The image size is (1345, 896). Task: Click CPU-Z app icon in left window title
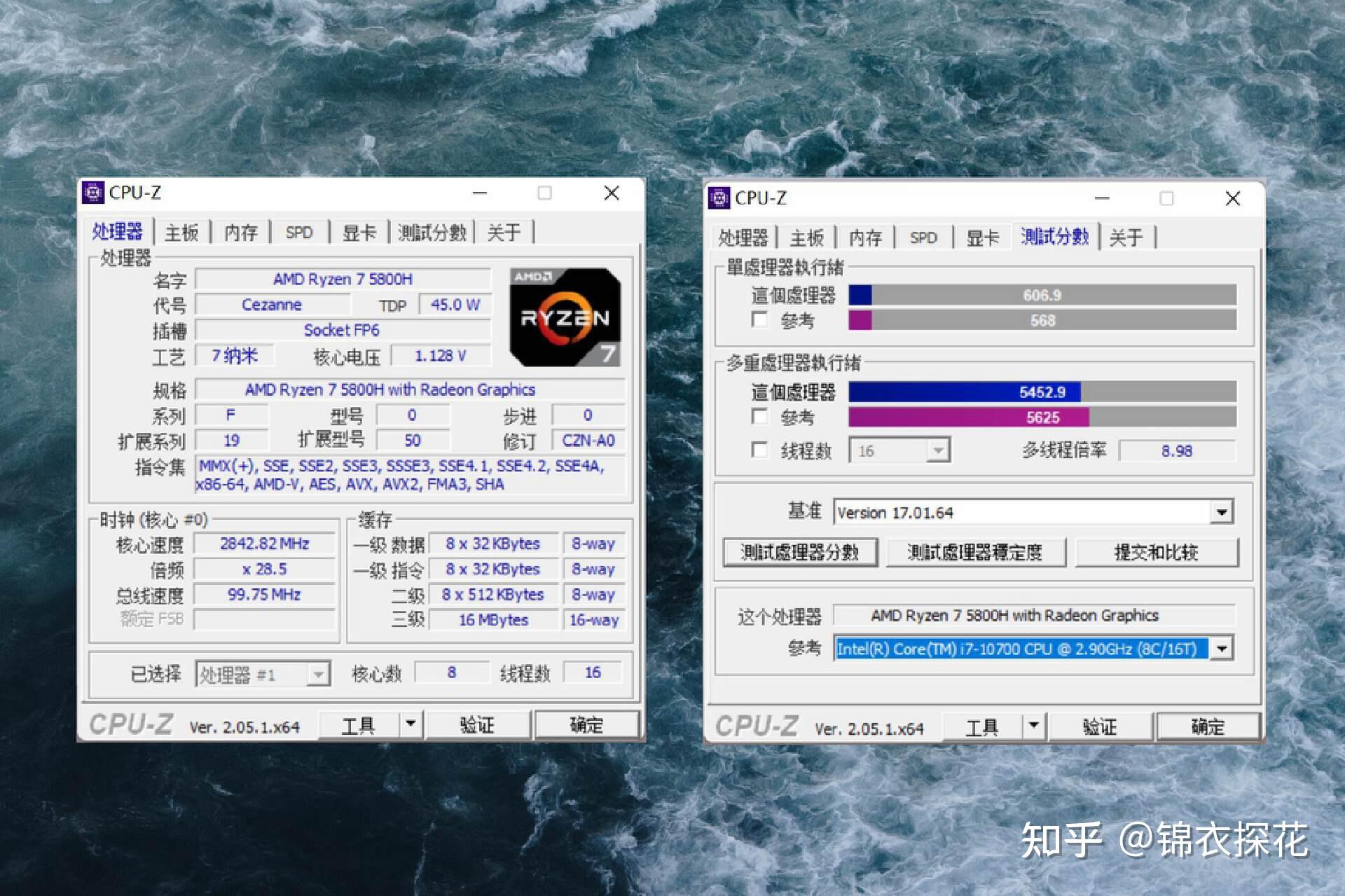93,192
